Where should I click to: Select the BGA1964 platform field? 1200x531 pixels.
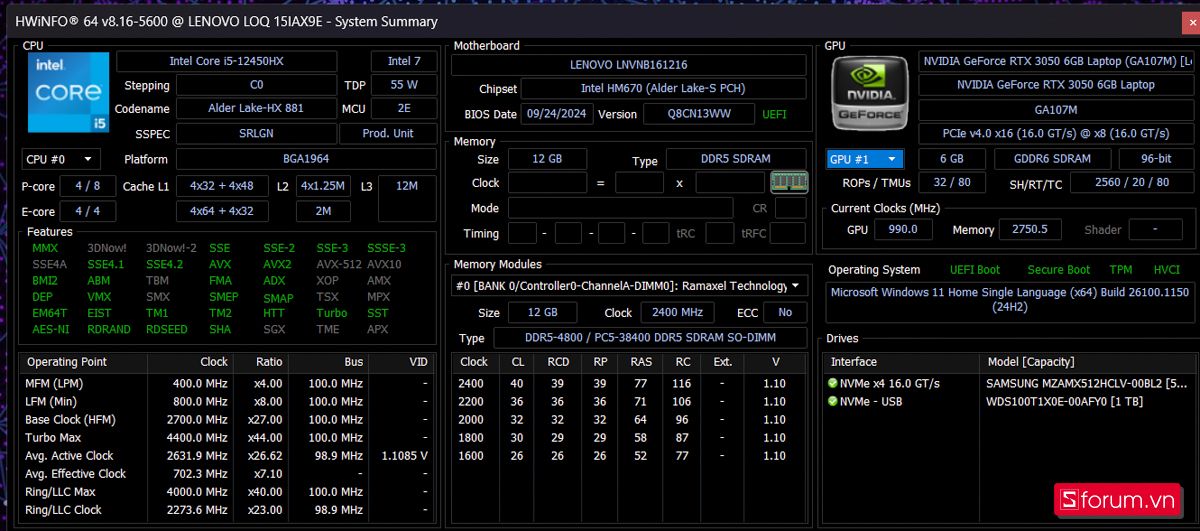click(x=306, y=159)
